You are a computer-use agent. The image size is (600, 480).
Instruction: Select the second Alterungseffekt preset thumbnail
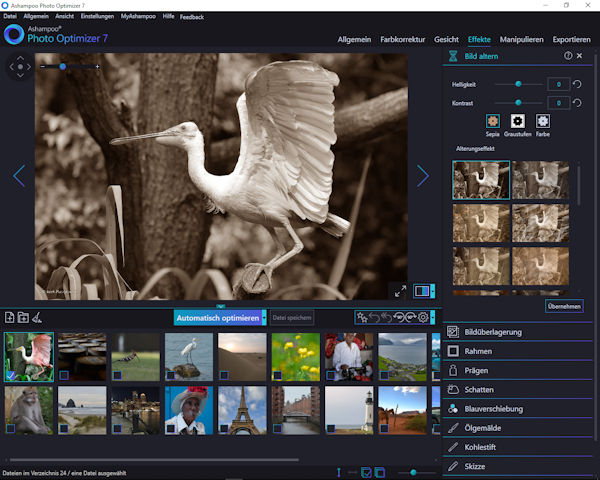[540, 180]
